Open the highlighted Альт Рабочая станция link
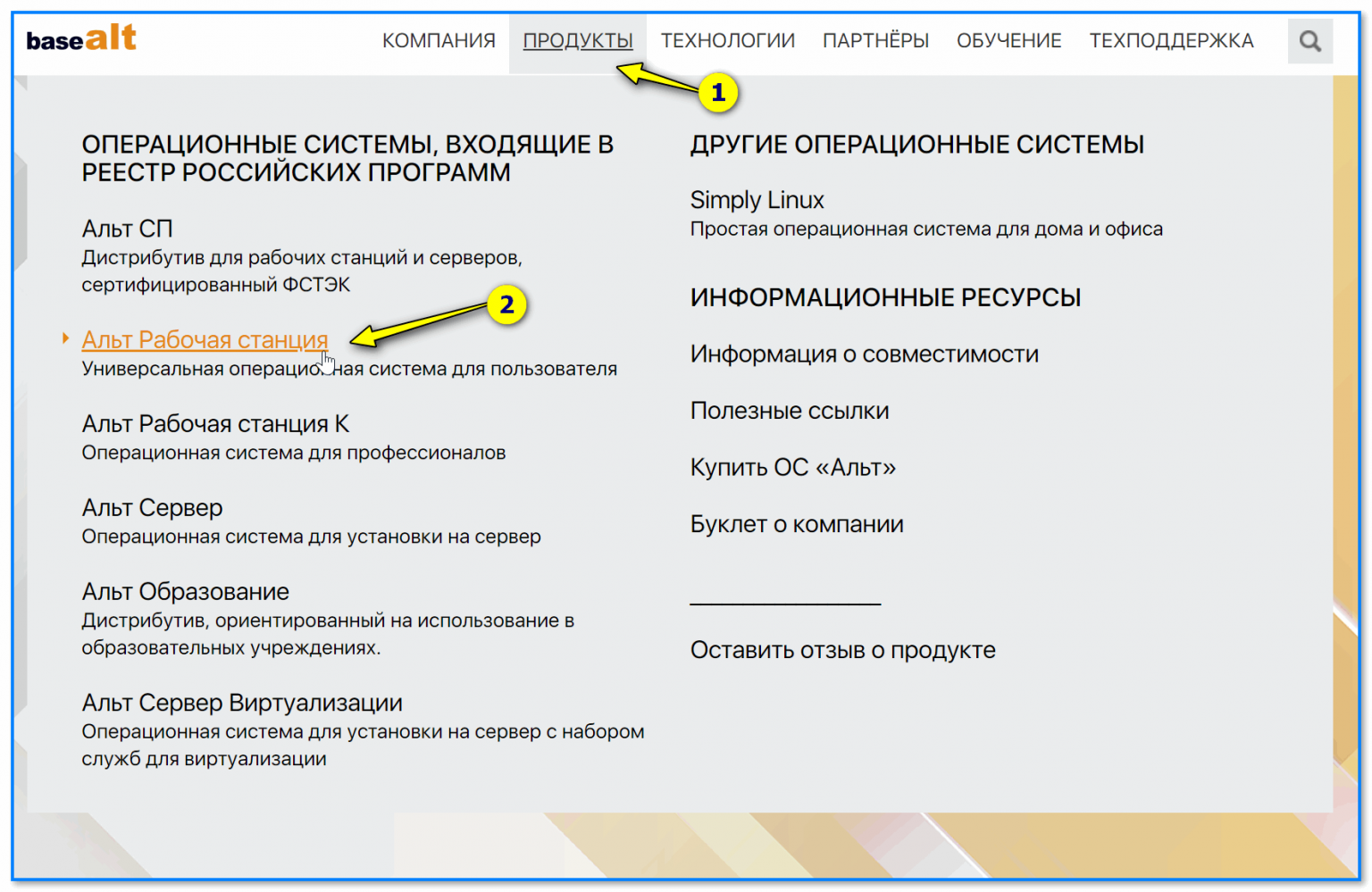This screenshot has height=892, width=1372. pyautogui.click(x=205, y=340)
